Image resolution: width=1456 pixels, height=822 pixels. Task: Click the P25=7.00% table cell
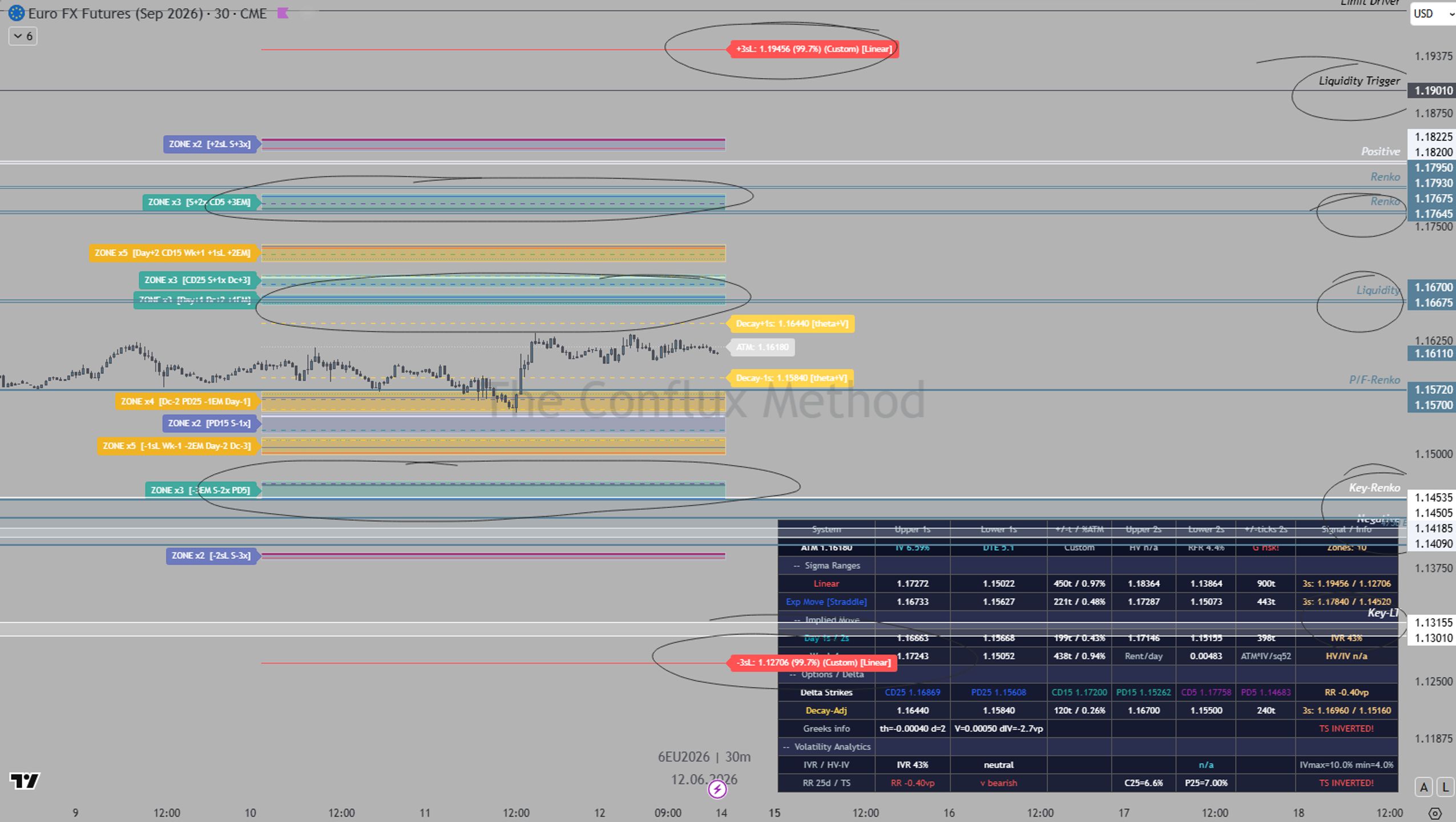point(1205,783)
